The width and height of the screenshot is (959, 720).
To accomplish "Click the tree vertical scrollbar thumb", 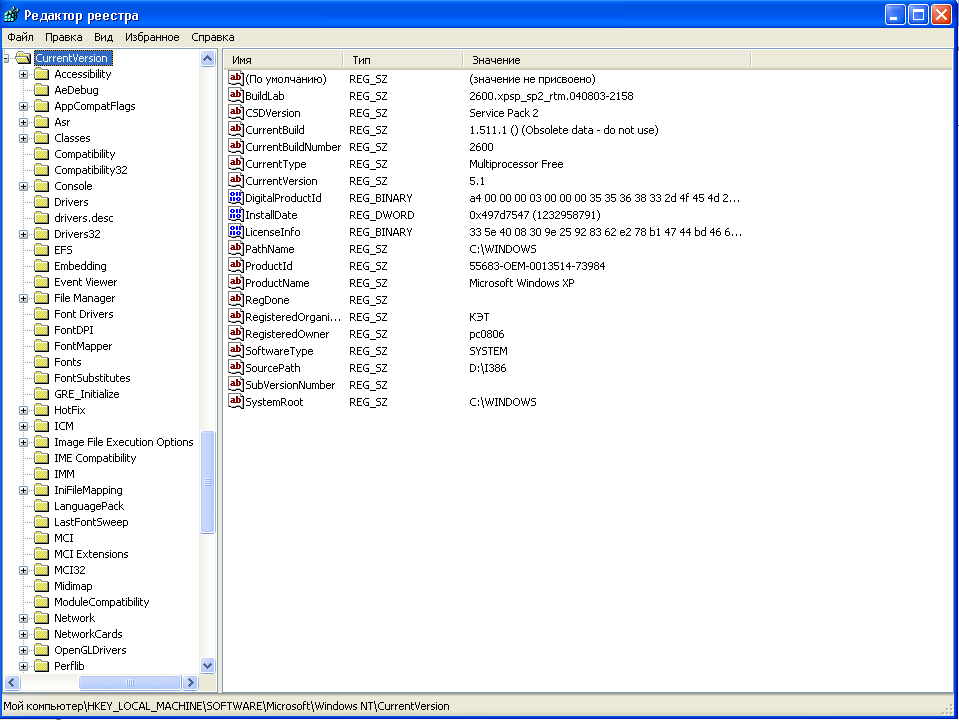I will (207, 482).
